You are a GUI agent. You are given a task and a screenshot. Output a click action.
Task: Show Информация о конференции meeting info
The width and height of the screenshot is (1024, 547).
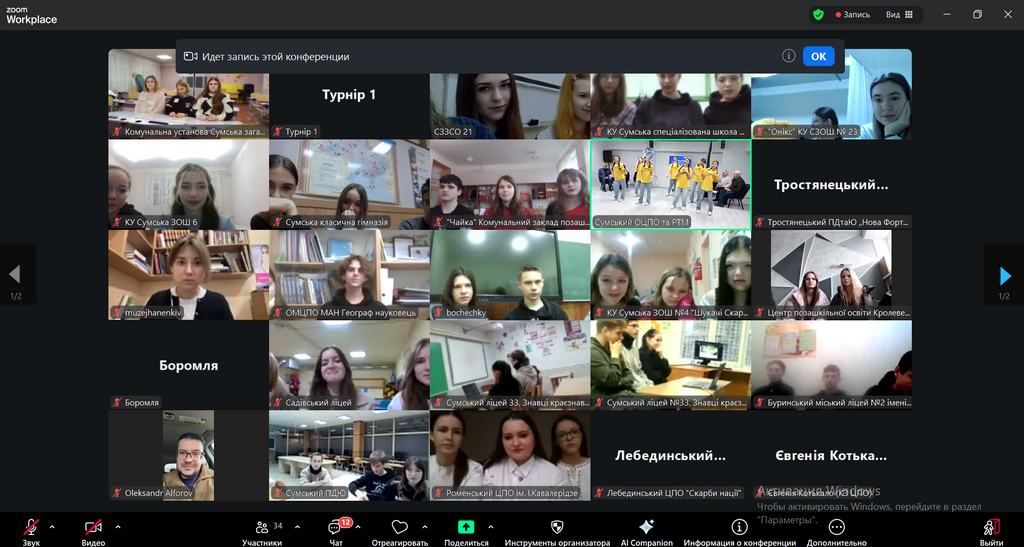point(739,528)
